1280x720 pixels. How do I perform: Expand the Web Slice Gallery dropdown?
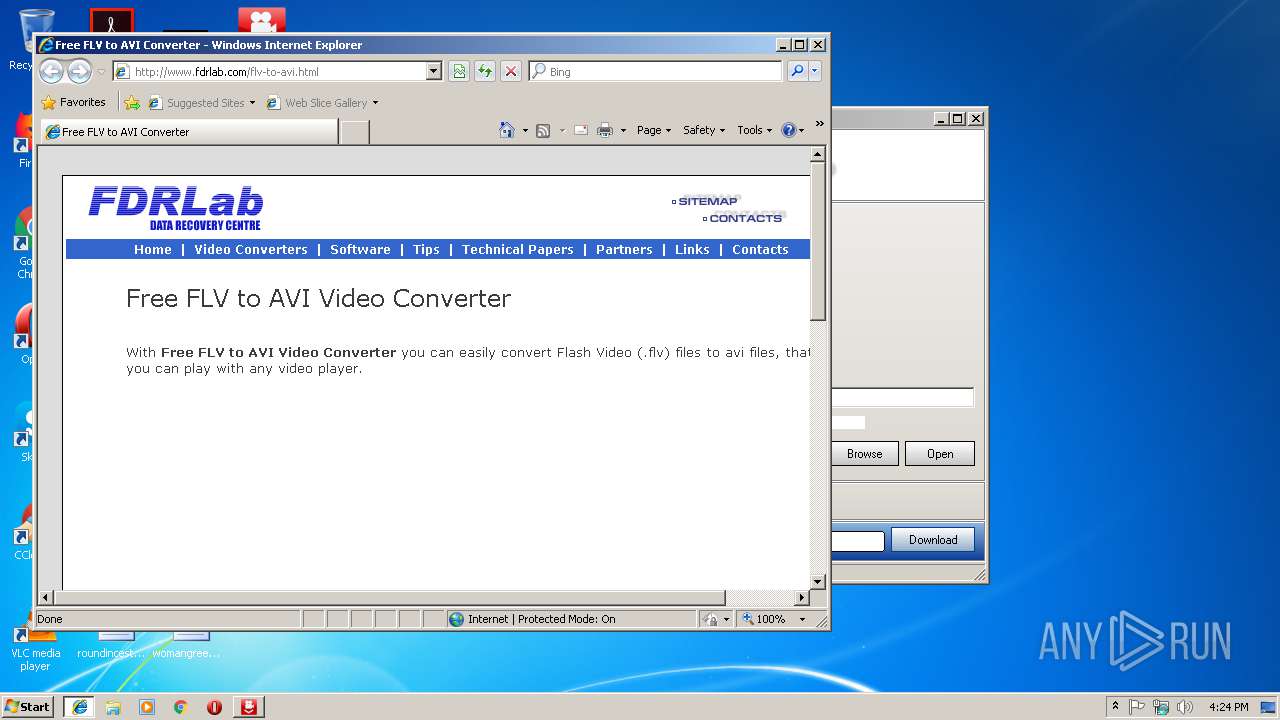click(x=375, y=102)
